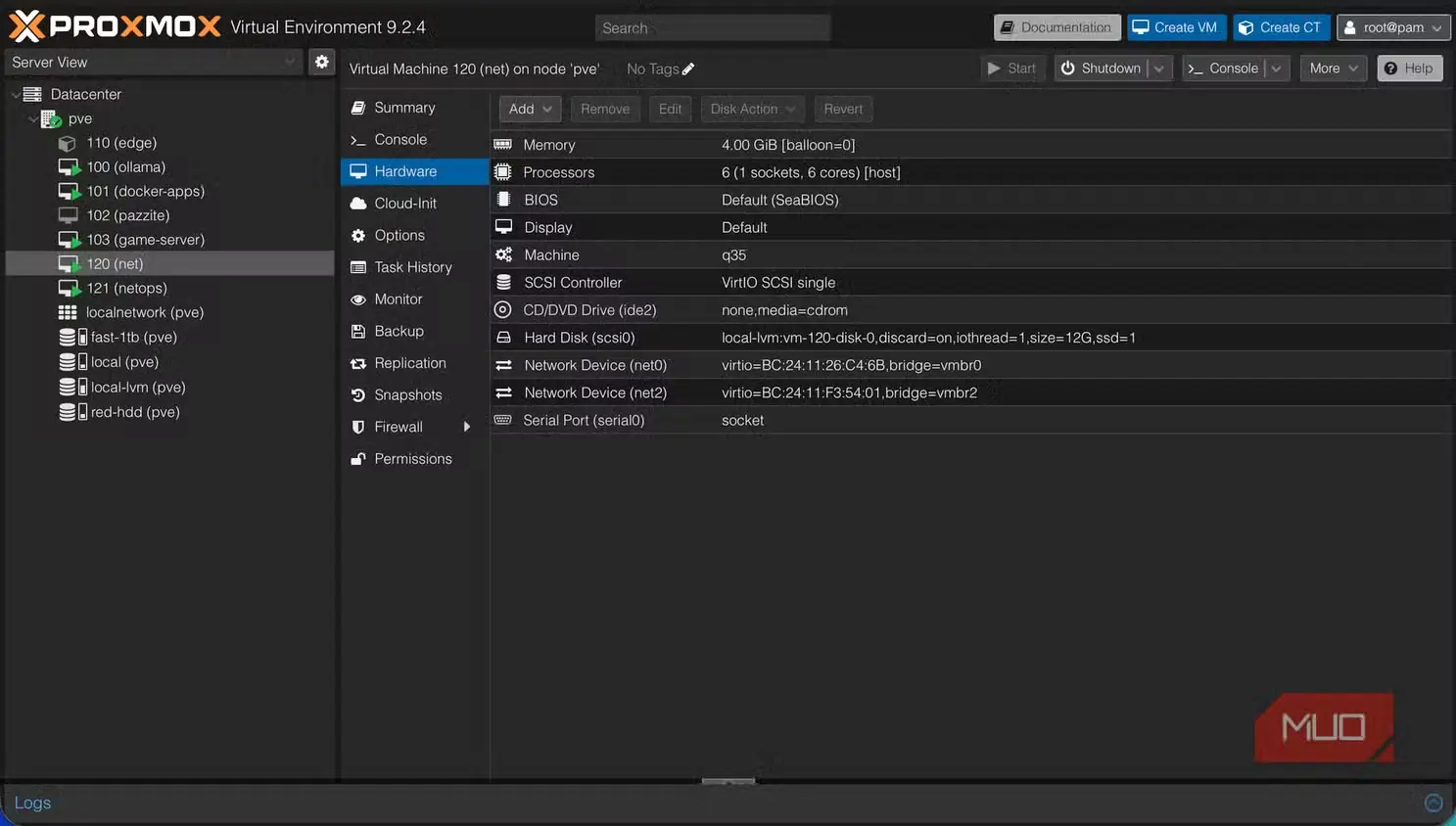Viewport: 1456px width, 826px height.
Task: Click the SCSI Controller database icon
Action: click(x=503, y=282)
